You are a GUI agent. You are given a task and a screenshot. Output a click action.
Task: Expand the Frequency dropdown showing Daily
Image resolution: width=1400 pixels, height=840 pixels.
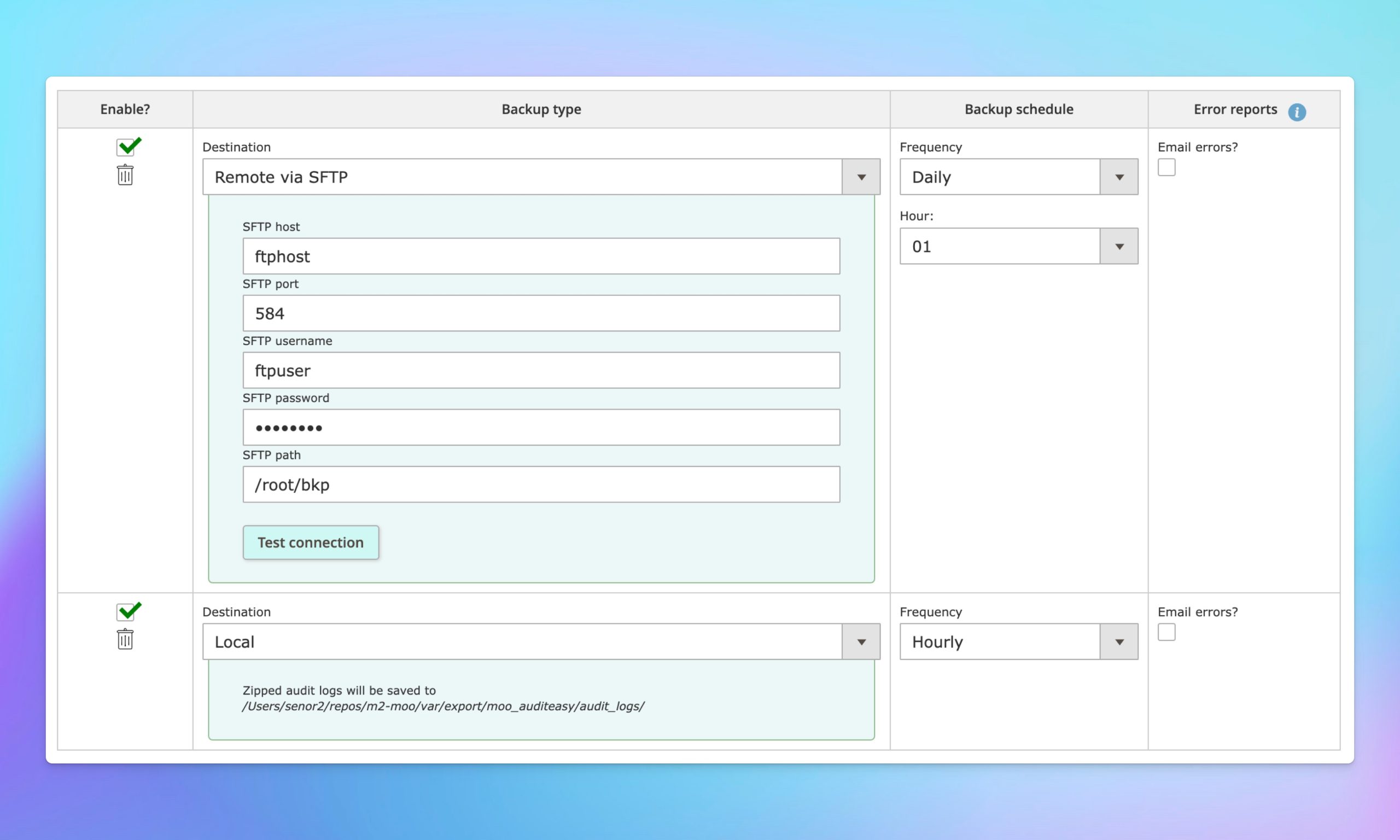tap(1119, 177)
